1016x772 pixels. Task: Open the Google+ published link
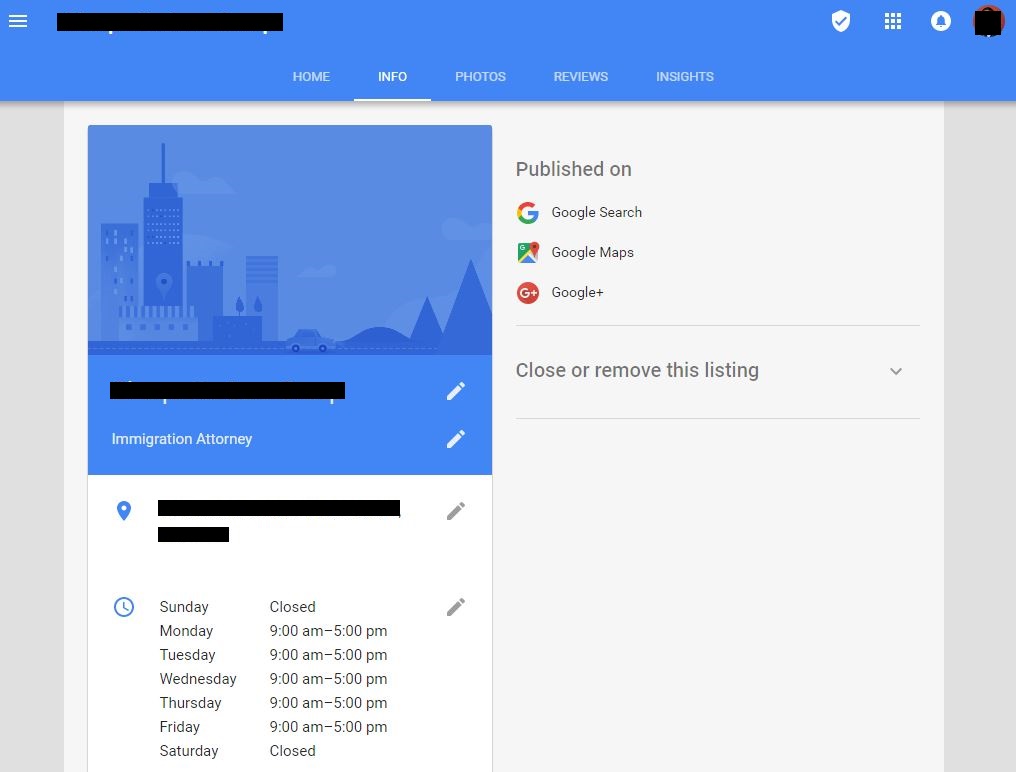pyautogui.click(x=577, y=293)
